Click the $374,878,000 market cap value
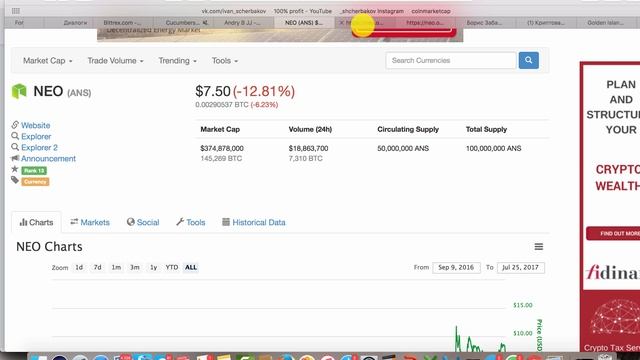The width and height of the screenshot is (640, 360). pos(222,148)
